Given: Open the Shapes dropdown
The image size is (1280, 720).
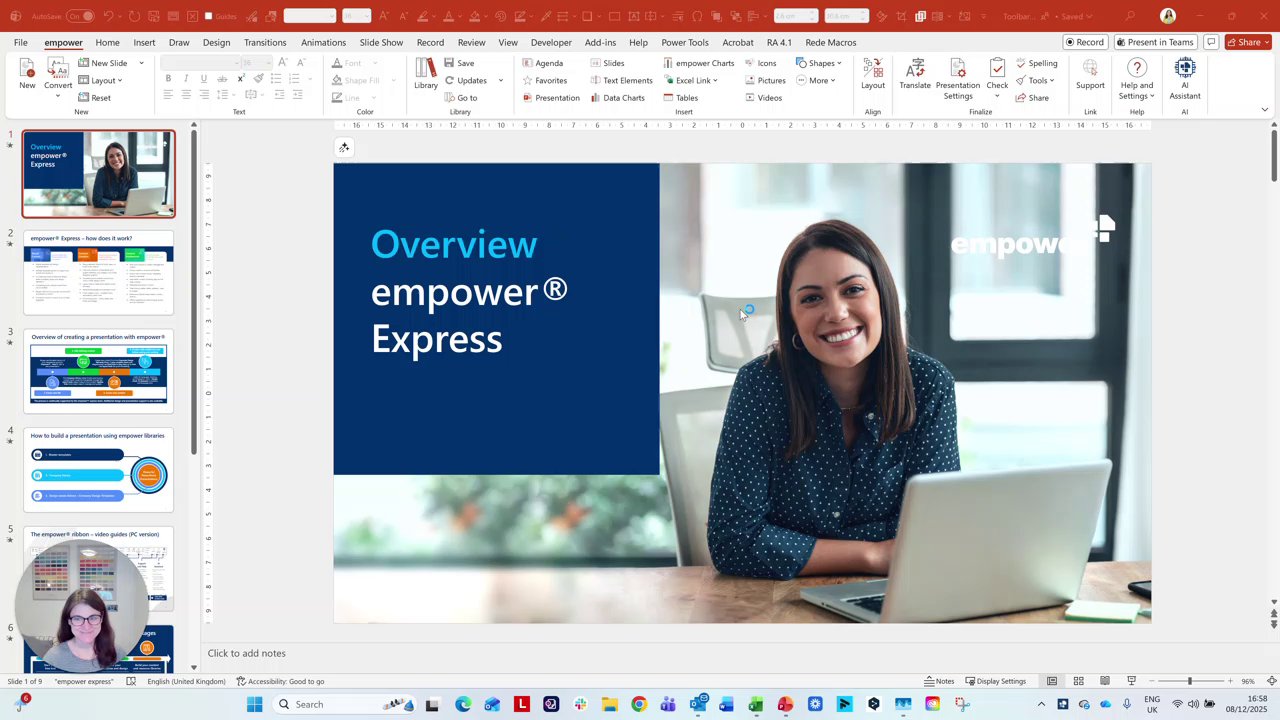Looking at the screenshot, I should (819, 63).
